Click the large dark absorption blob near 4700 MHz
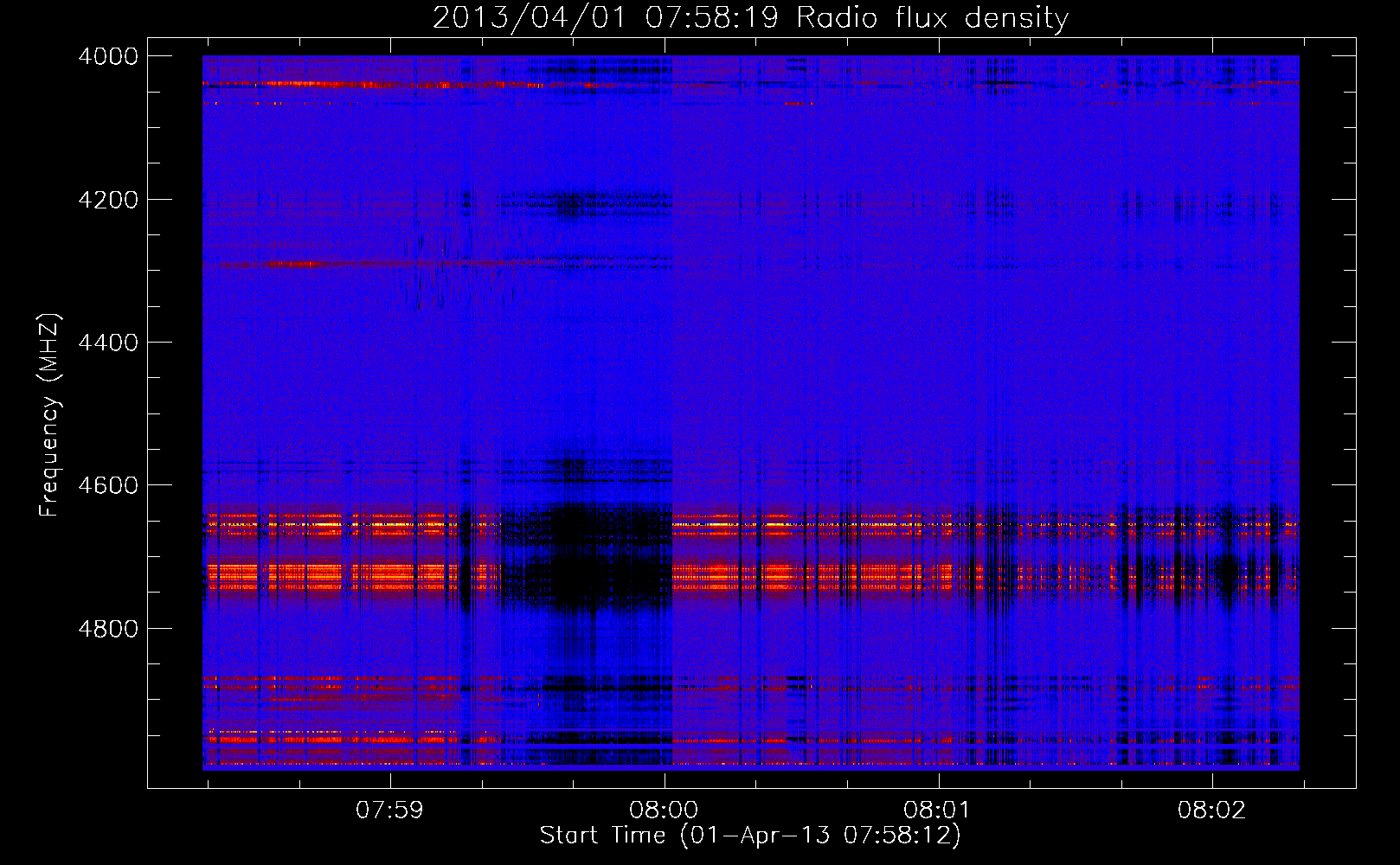 click(x=588, y=558)
